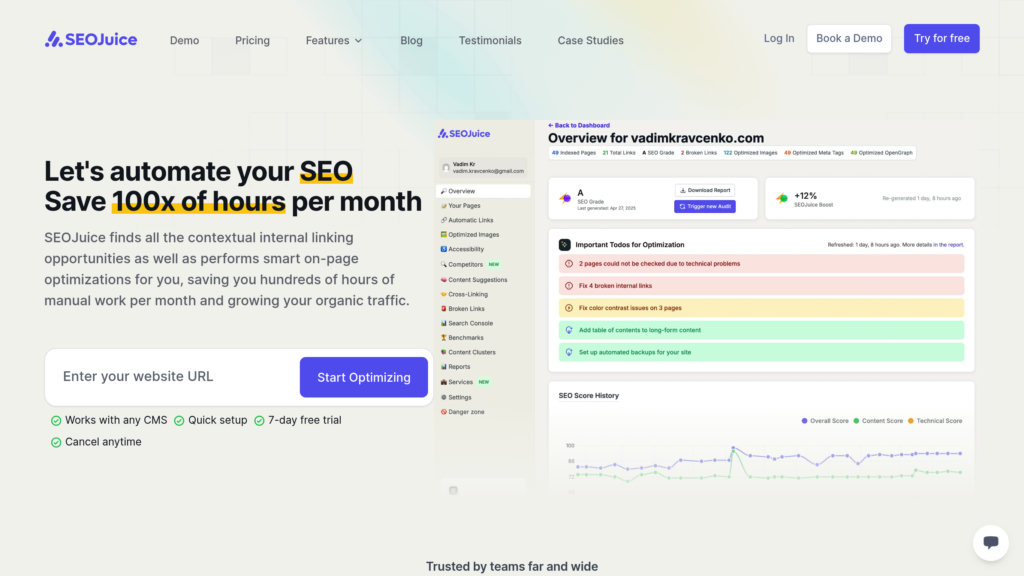Click Back to Dashboard link
This screenshot has height=576, width=1024.
point(579,125)
